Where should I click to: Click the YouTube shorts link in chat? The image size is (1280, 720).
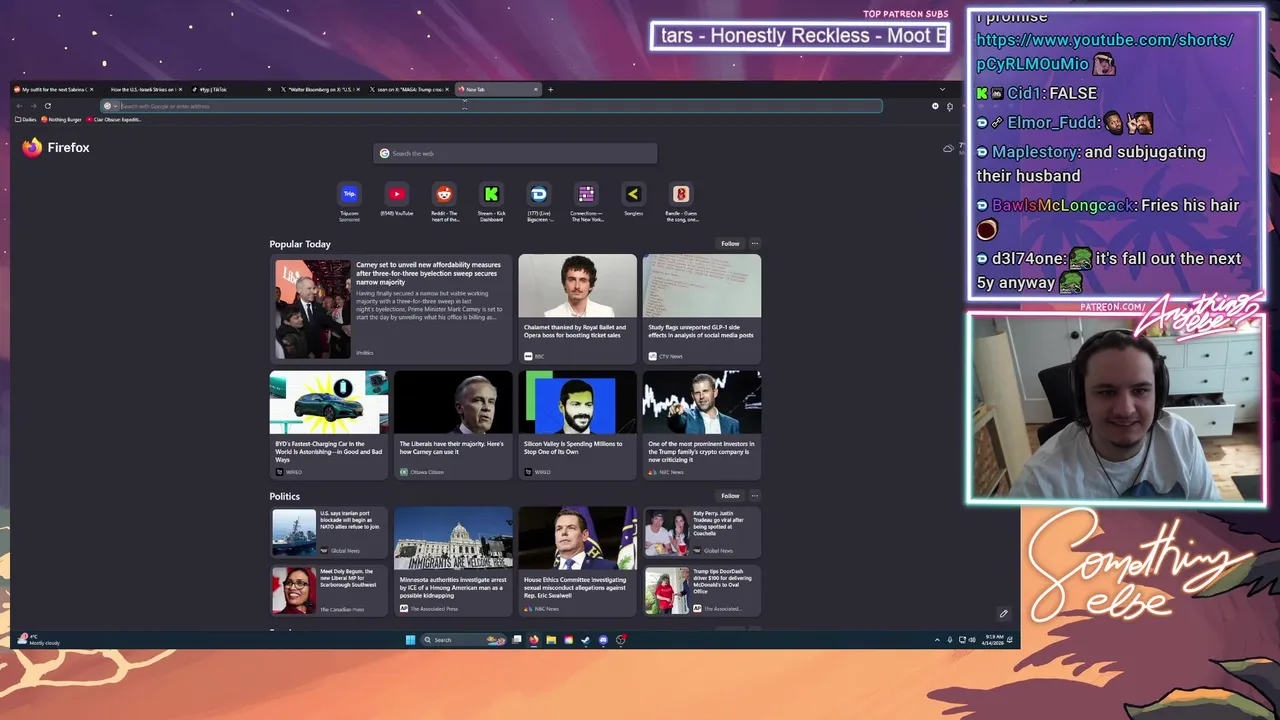(x=1105, y=52)
